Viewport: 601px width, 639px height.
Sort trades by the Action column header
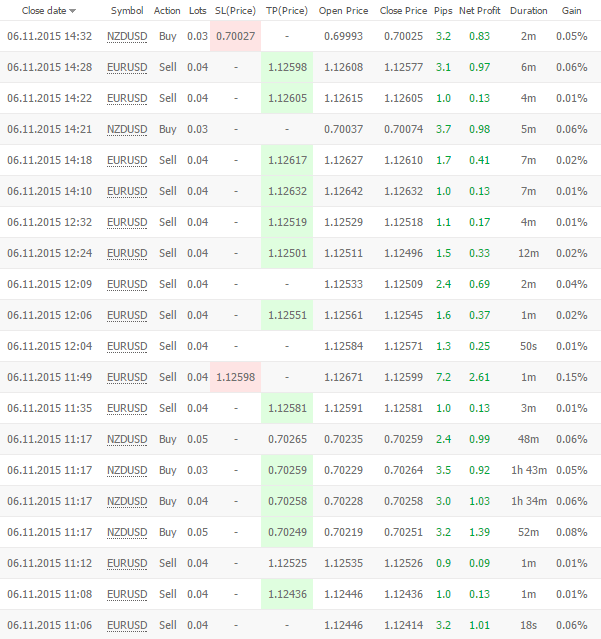[x=167, y=11]
